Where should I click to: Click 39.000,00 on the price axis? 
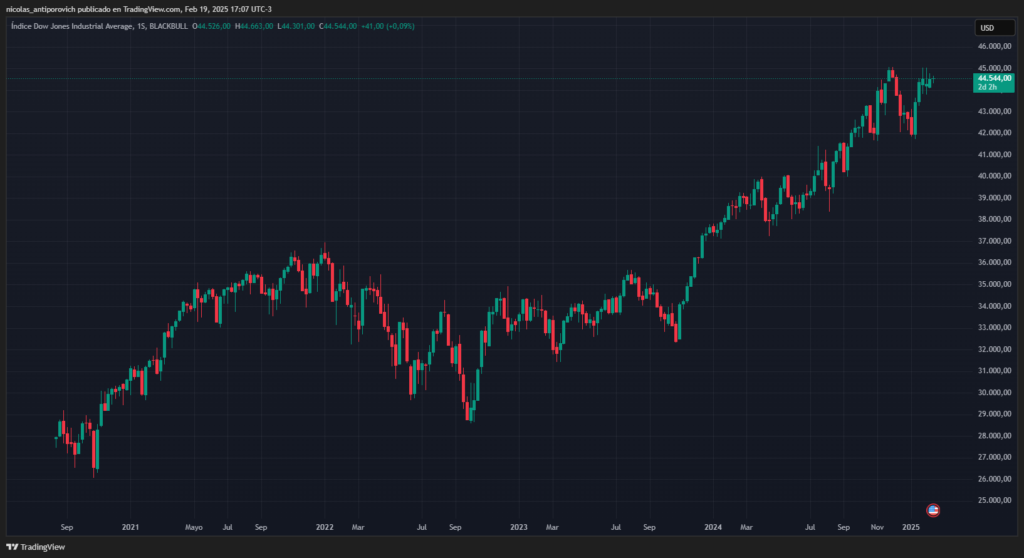coord(995,197)
